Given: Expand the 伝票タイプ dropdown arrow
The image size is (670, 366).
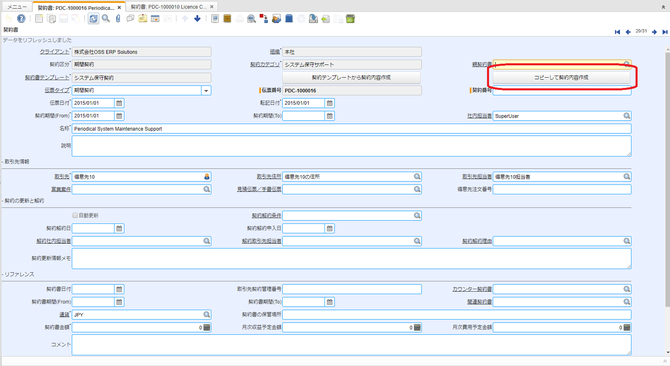Looking at the screenshot, I should (206, 91).
